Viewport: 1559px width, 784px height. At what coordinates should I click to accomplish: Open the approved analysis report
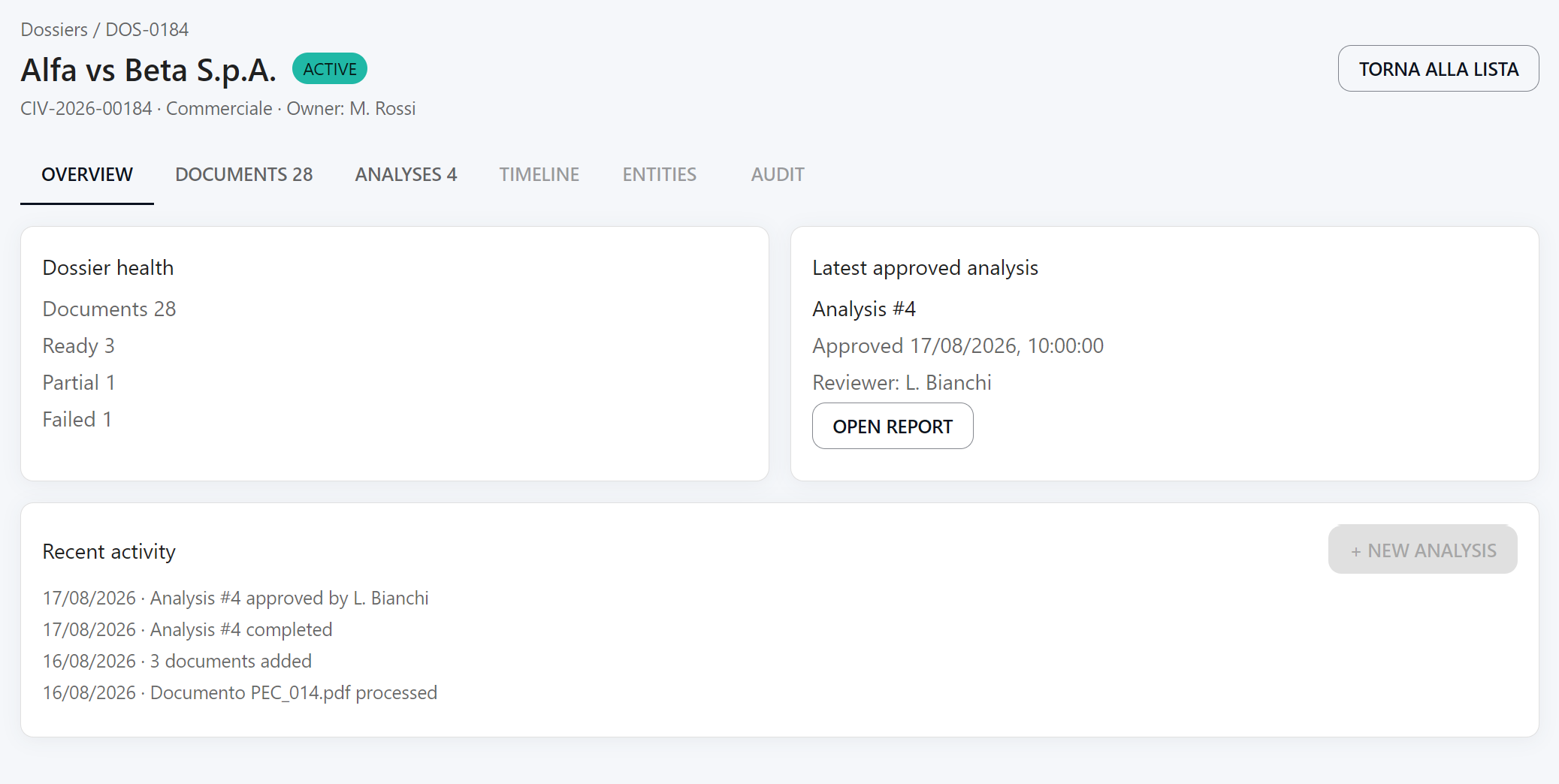(893, 426)
